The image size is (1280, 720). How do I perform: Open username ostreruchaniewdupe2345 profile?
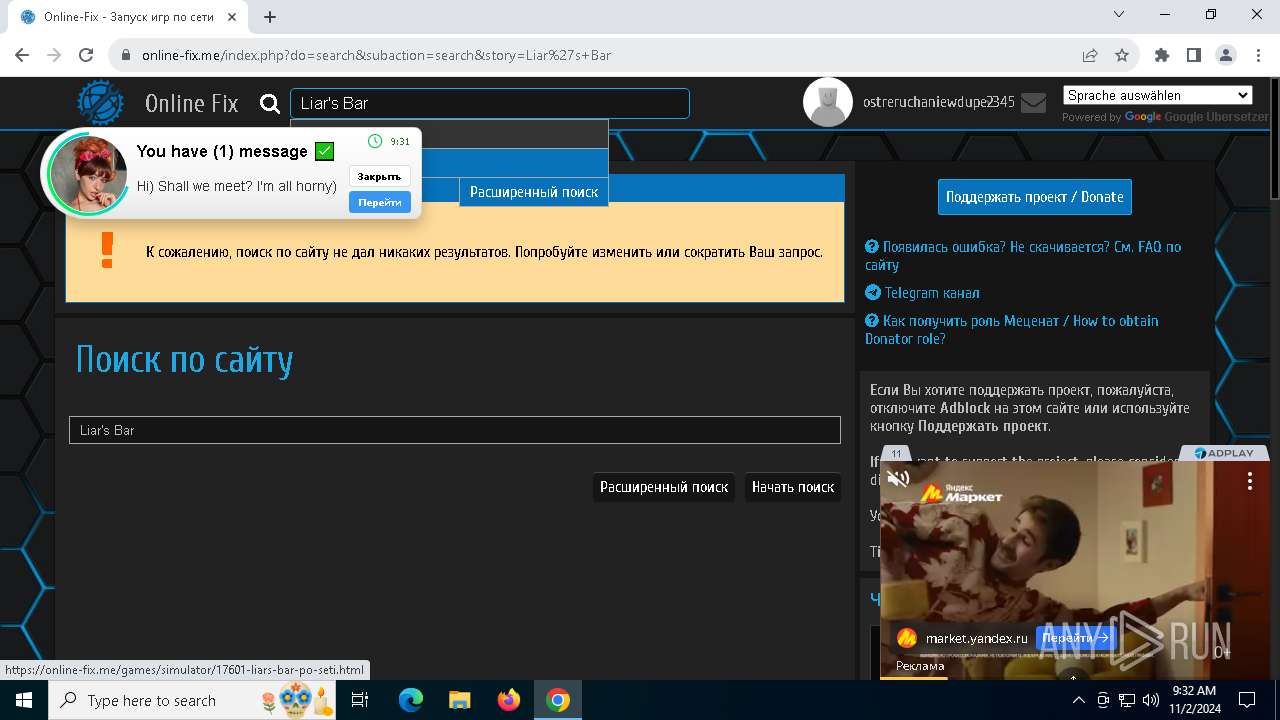[939, 102]
